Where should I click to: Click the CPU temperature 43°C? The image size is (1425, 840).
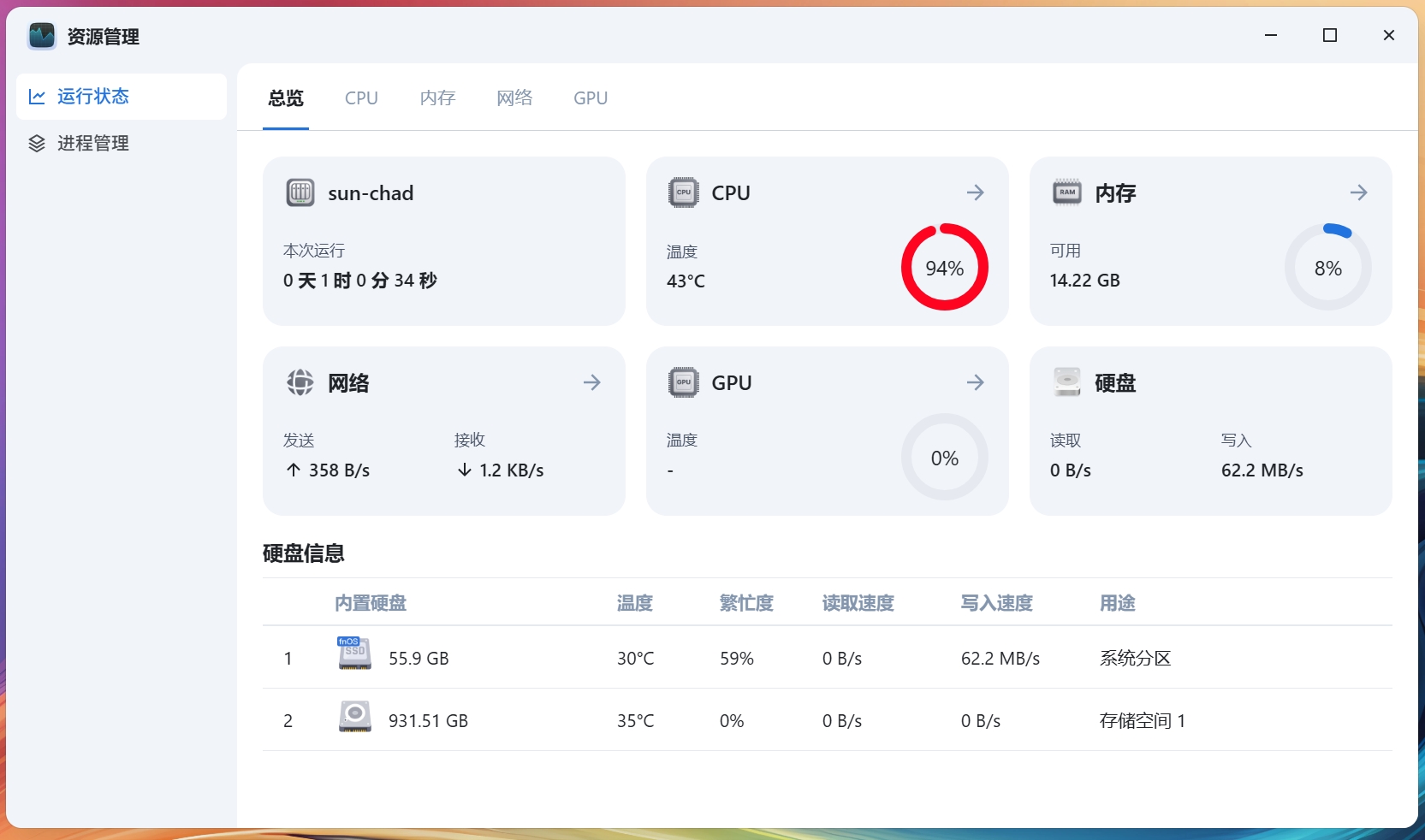686,281
